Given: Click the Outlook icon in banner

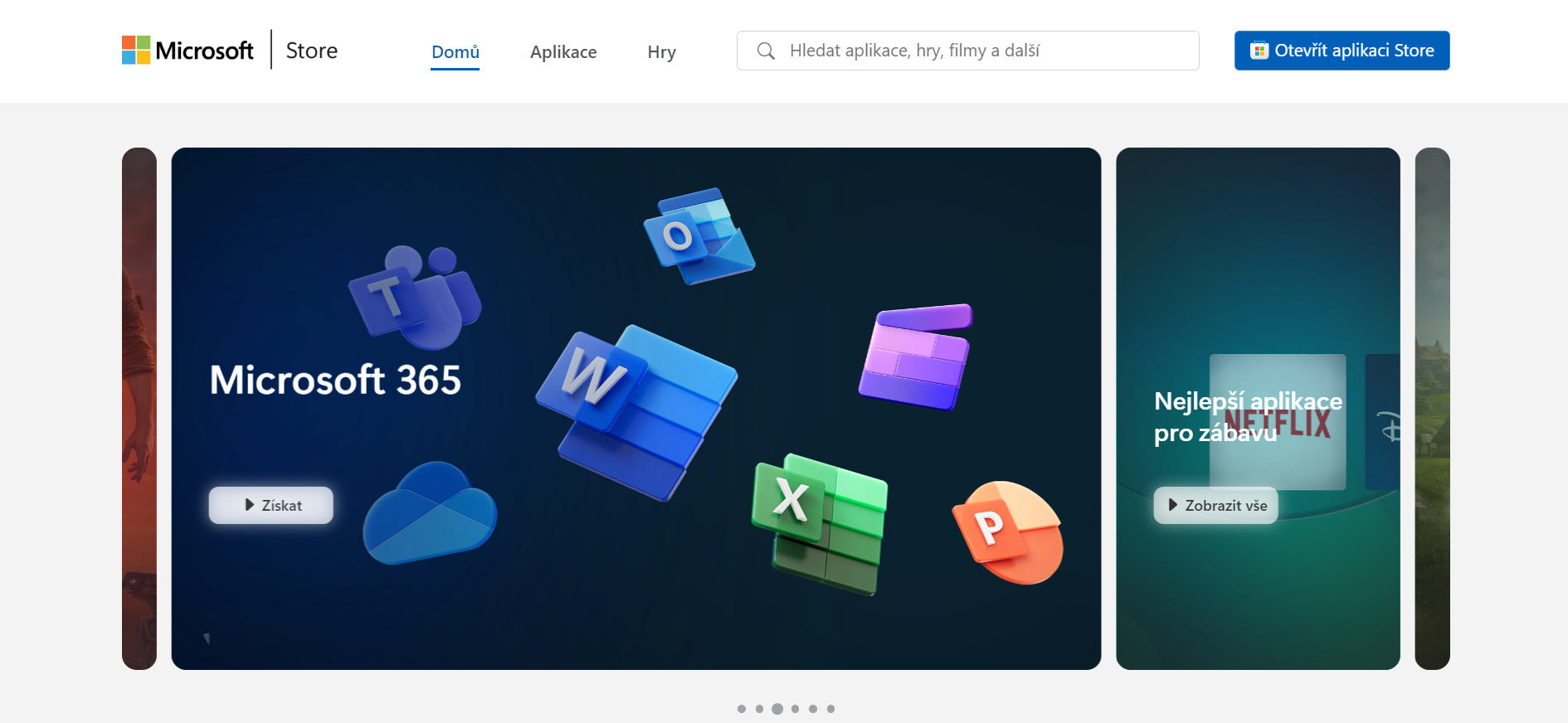Looking at the screenshot, I should (x=699, y=235).
